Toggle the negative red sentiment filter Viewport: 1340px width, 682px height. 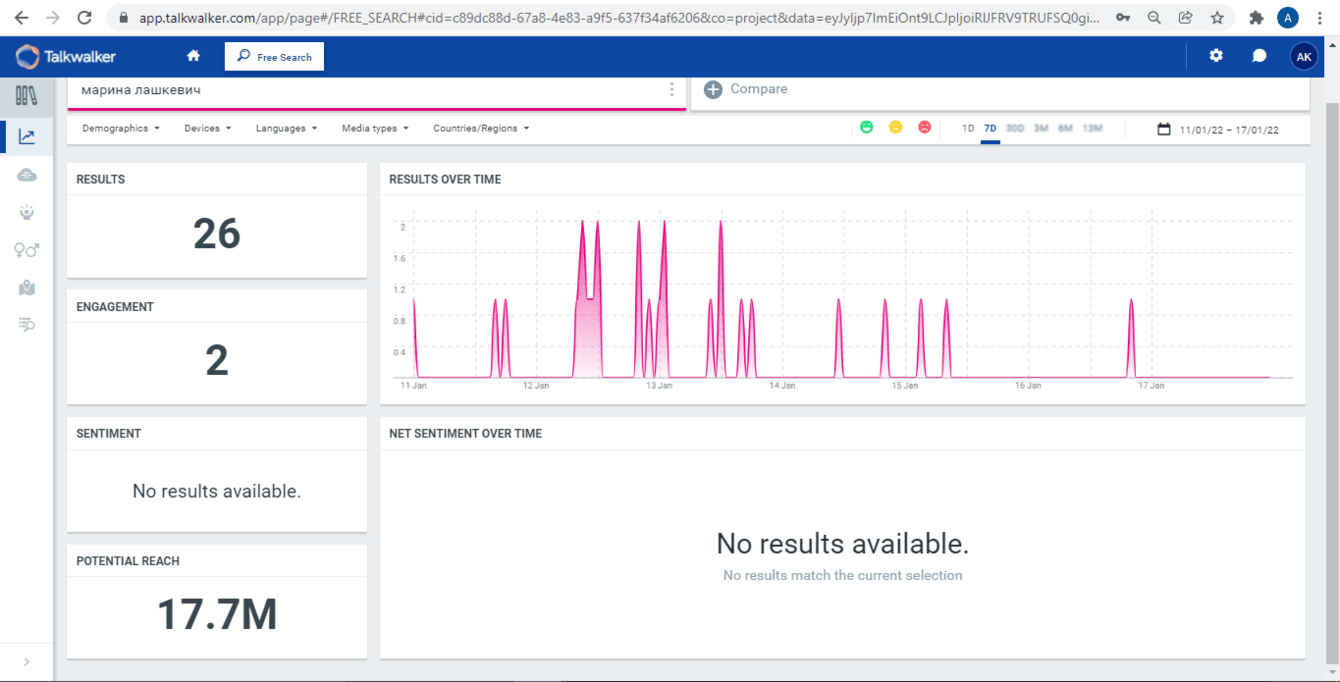coord(925,127)
